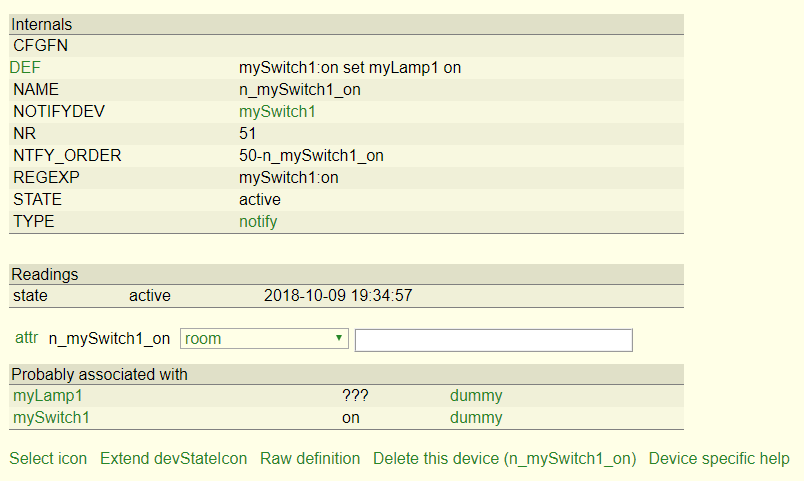This screenshot has height=481, width=804.
Task: Click the attribute value text field
Action: 494,340
